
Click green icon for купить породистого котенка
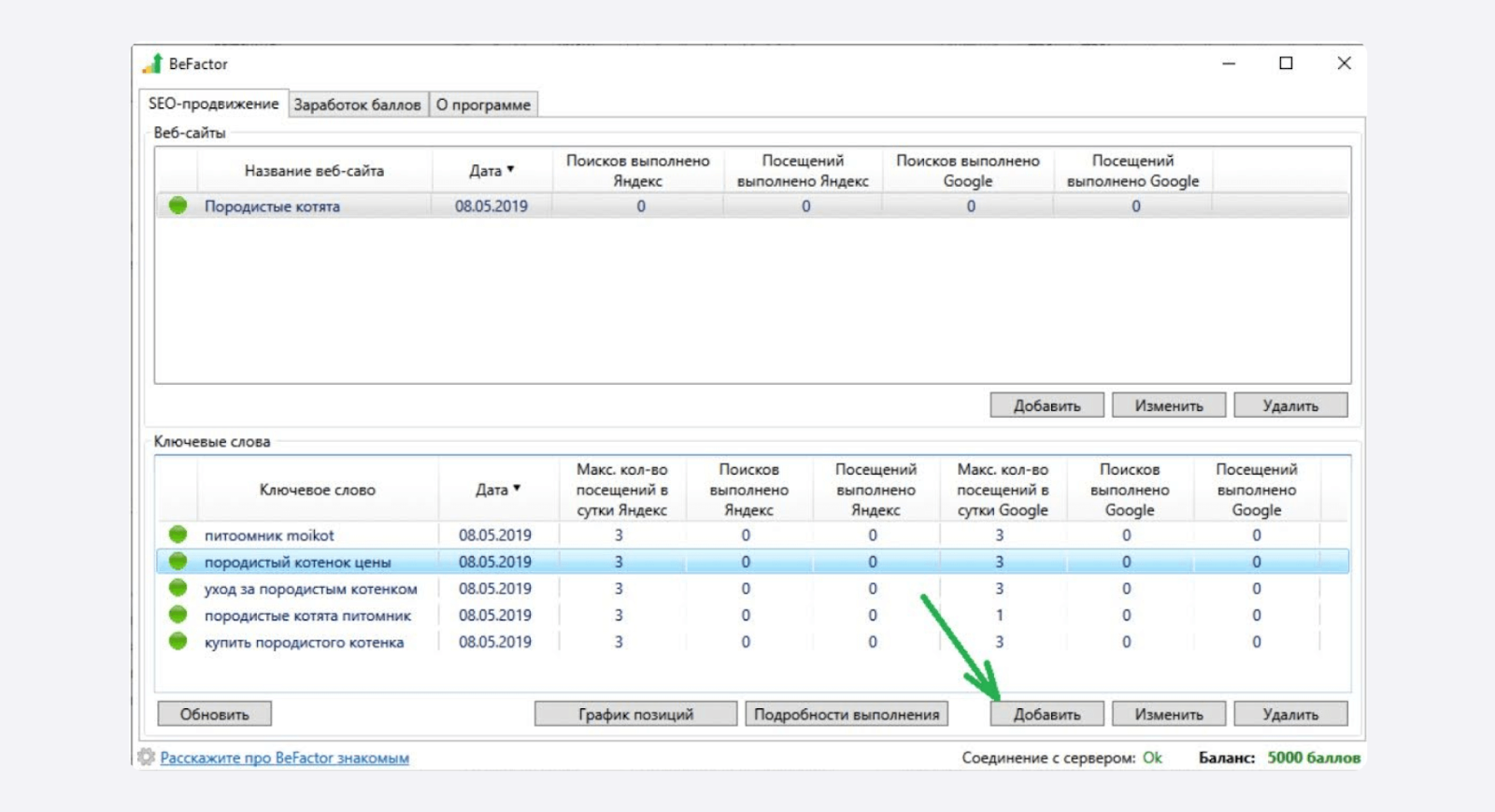point(178,642)
